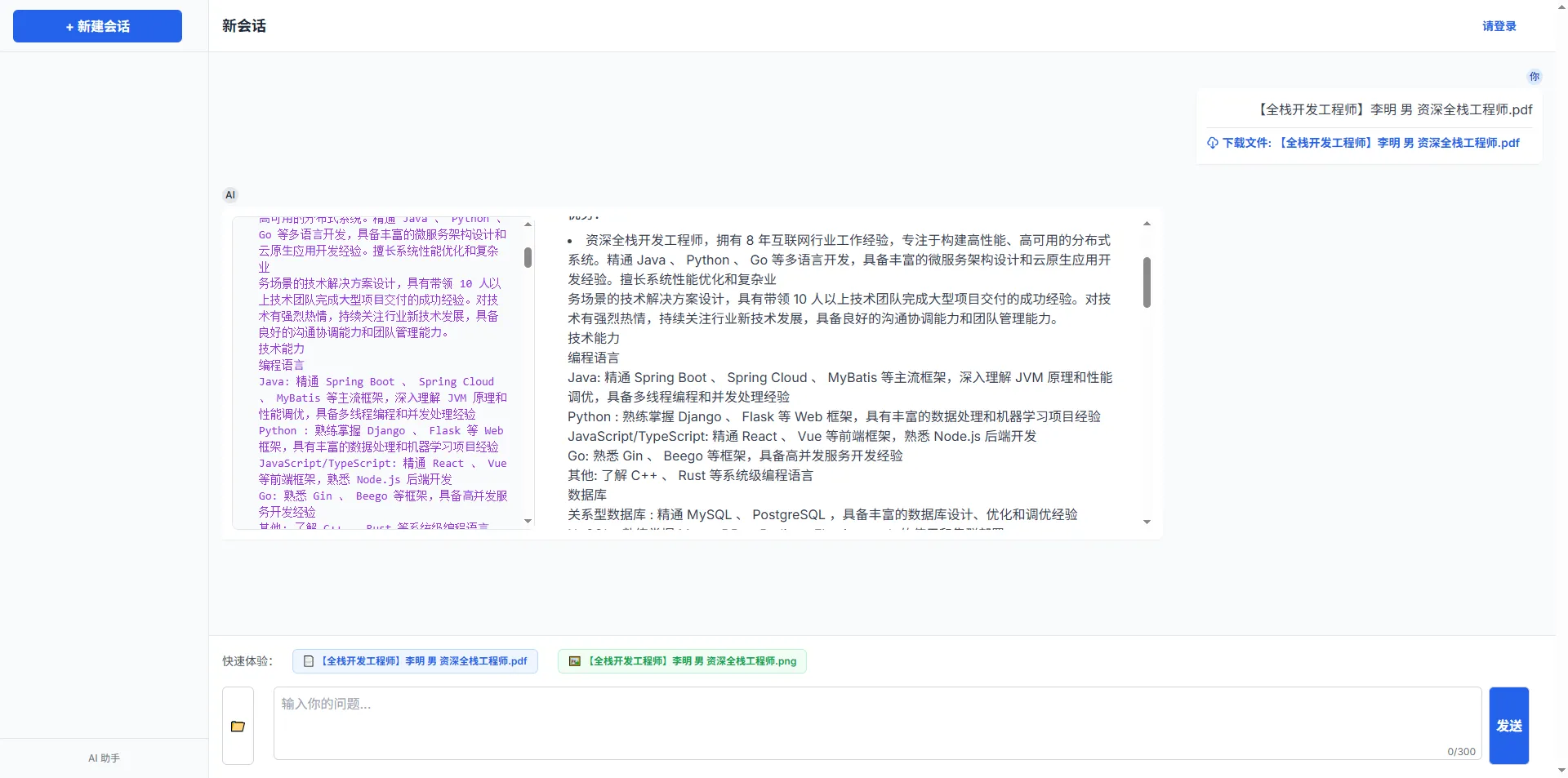Click the JavaScript/TypeScript line in right pane
This screenshot has width=1568, height=778.
(x=802, y=436)
